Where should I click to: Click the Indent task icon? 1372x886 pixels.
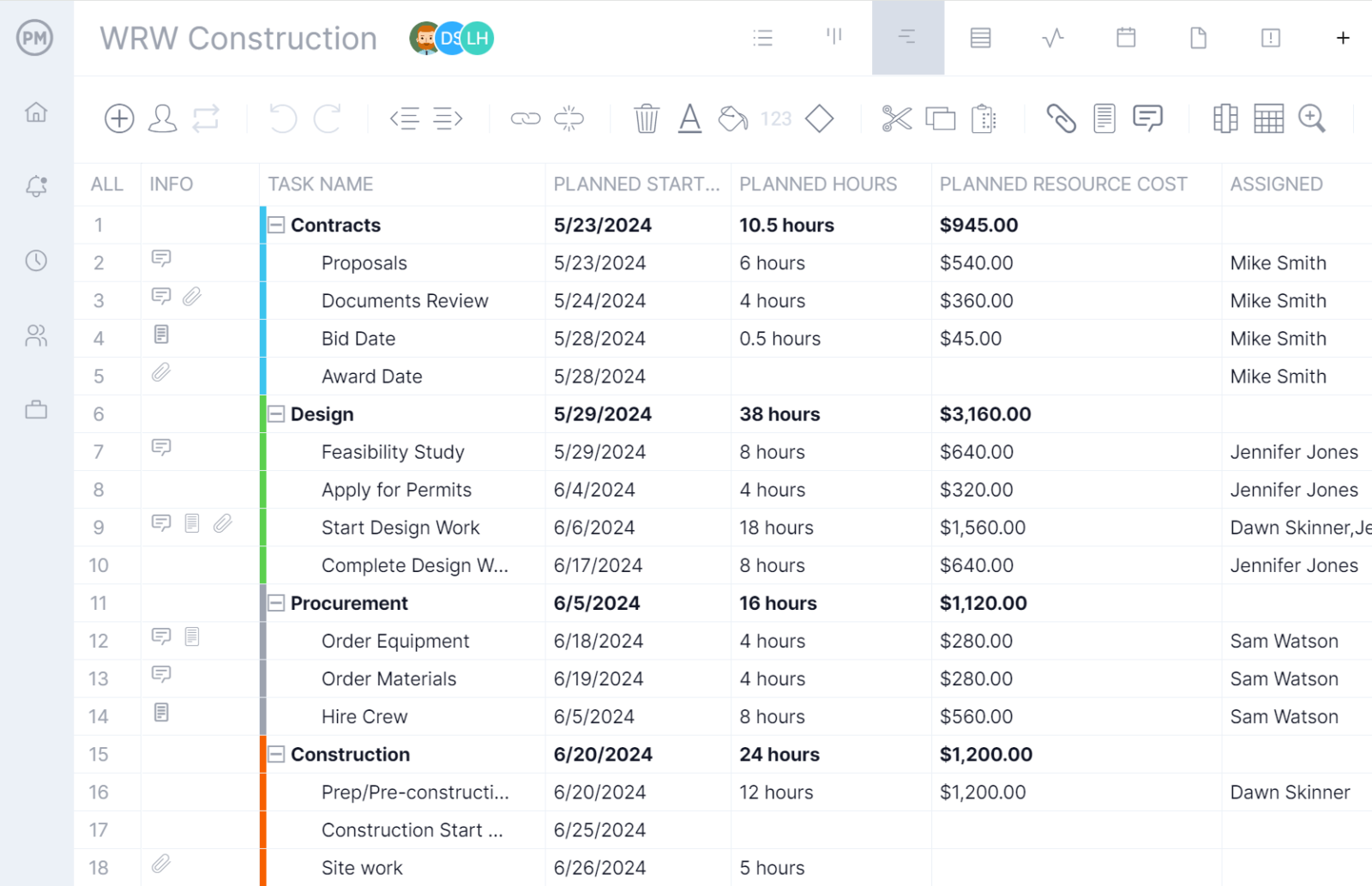click(x=448, y=118)
